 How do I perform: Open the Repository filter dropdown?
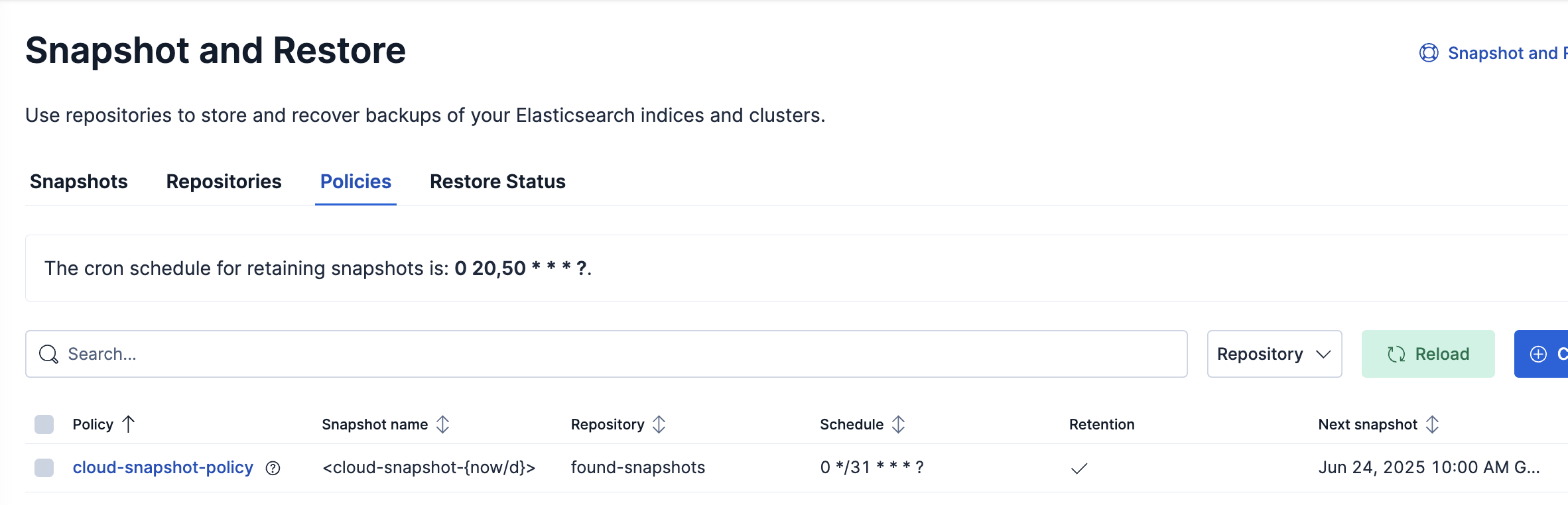[x=1274, y=355]
